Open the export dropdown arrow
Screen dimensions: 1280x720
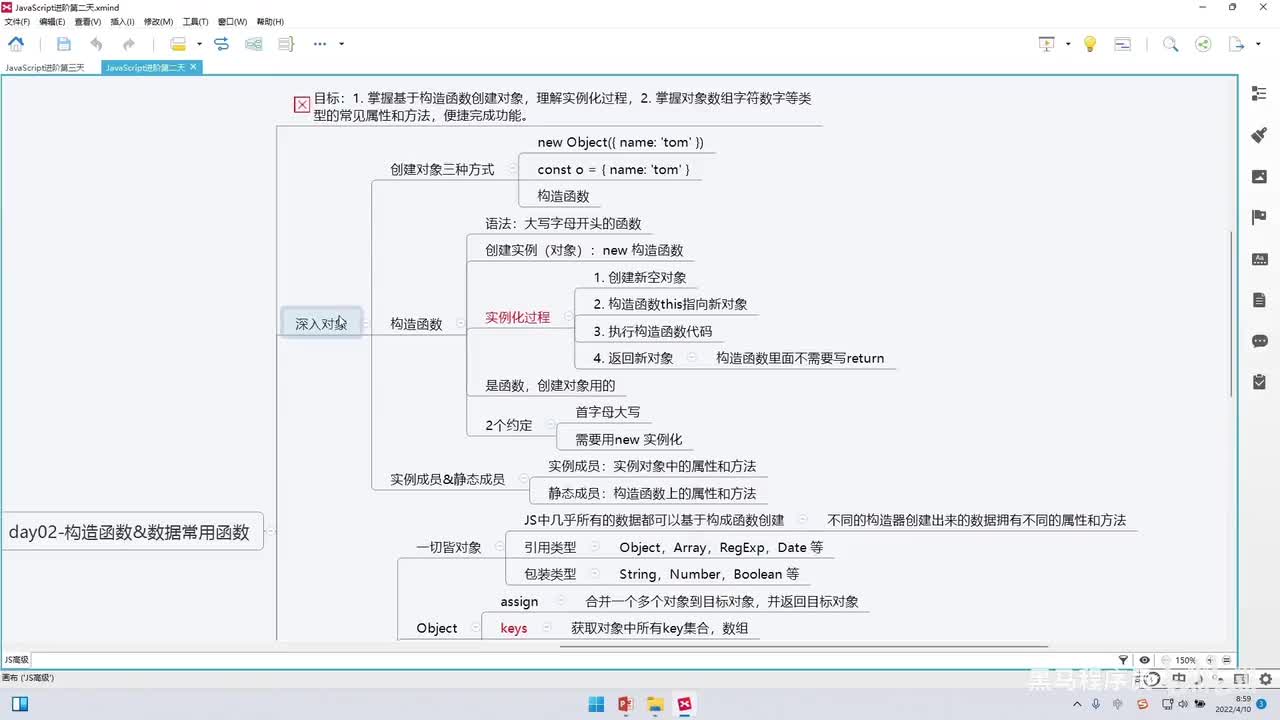(1256, 44)
